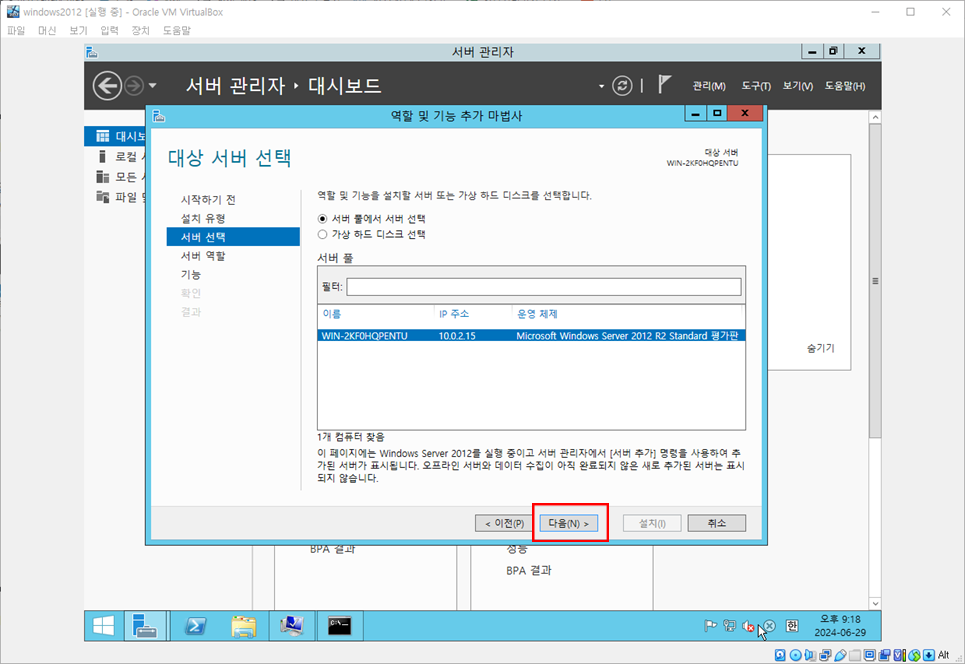Click the 숨기기 link in Server Manager
Viewport: 965px width, 664px height.
pyautogui.click(x=820, y=348)
